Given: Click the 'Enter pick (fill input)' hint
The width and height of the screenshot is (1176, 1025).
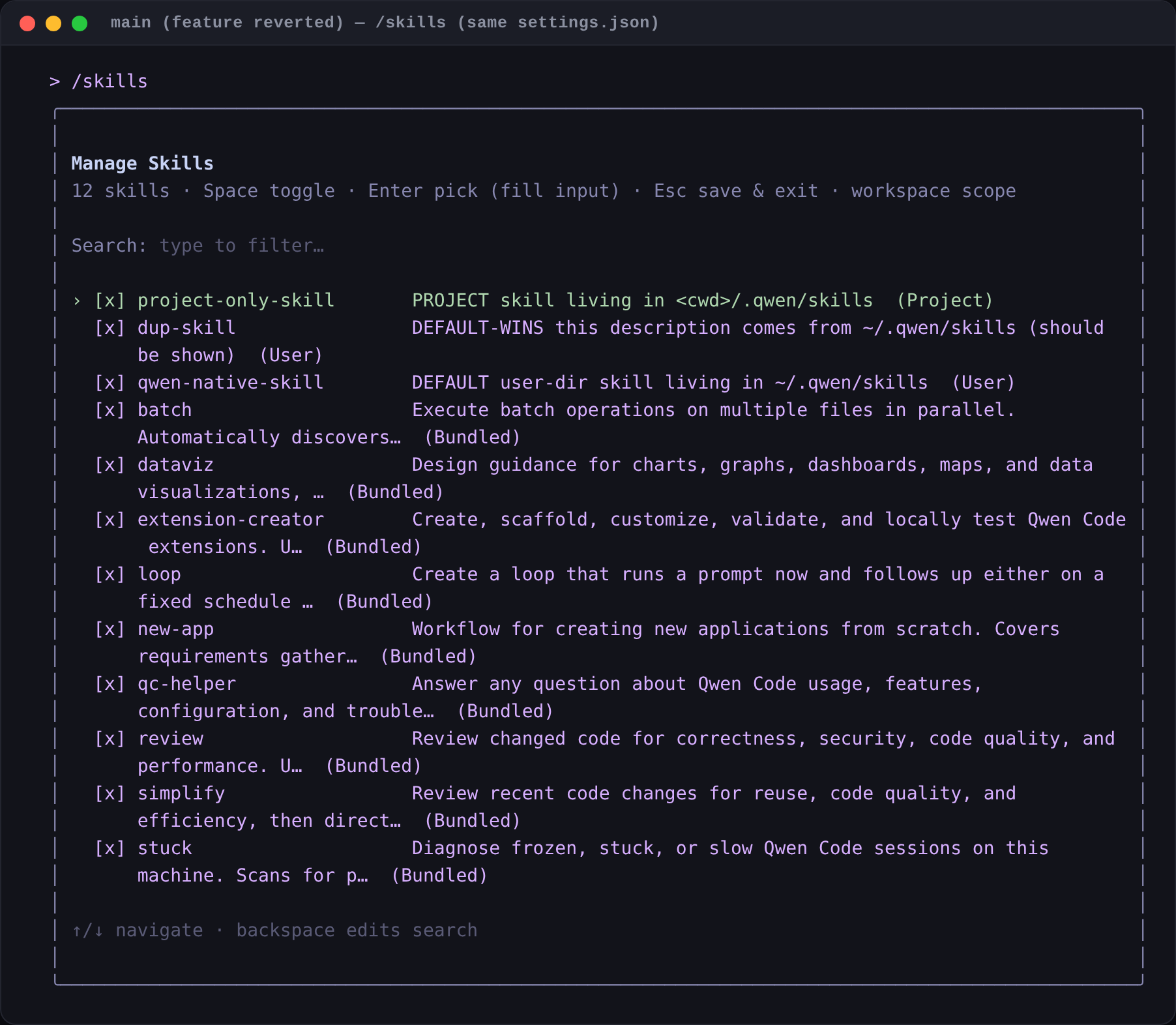Looking at the screenshot, I should pos(494,191).
